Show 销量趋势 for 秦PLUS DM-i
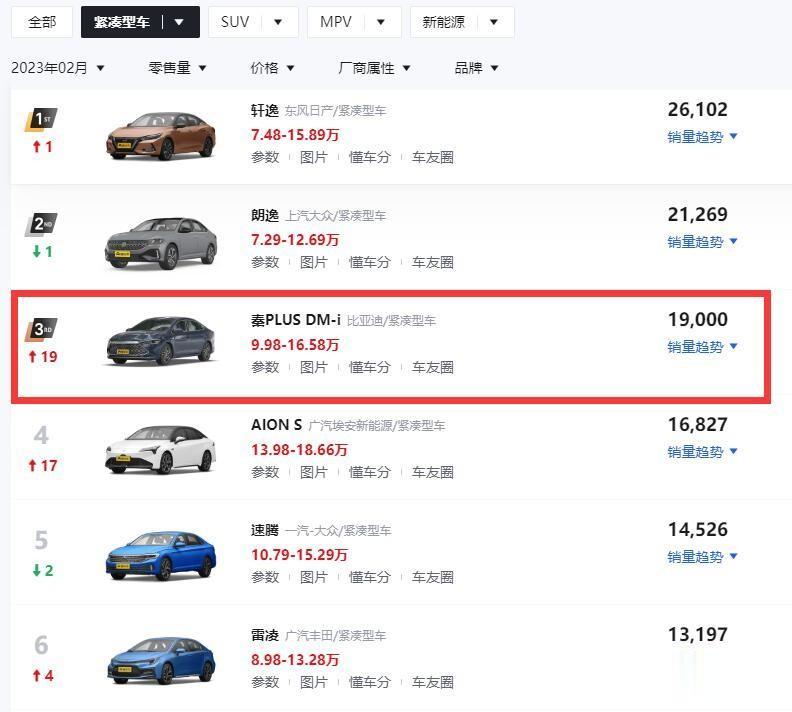Image resolution: width=792 pixels, height=712 pixels. click(702, 347)
